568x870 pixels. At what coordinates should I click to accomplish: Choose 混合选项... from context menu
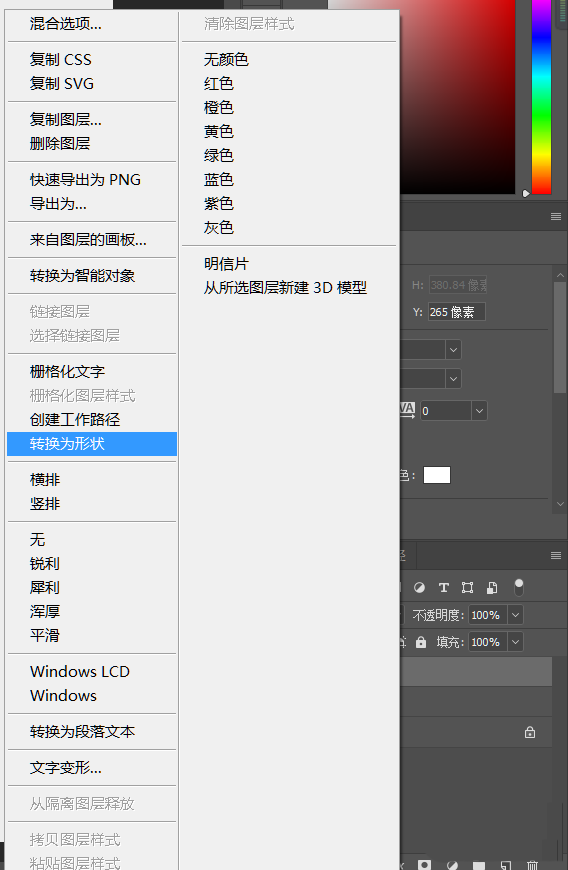[65, 24]
